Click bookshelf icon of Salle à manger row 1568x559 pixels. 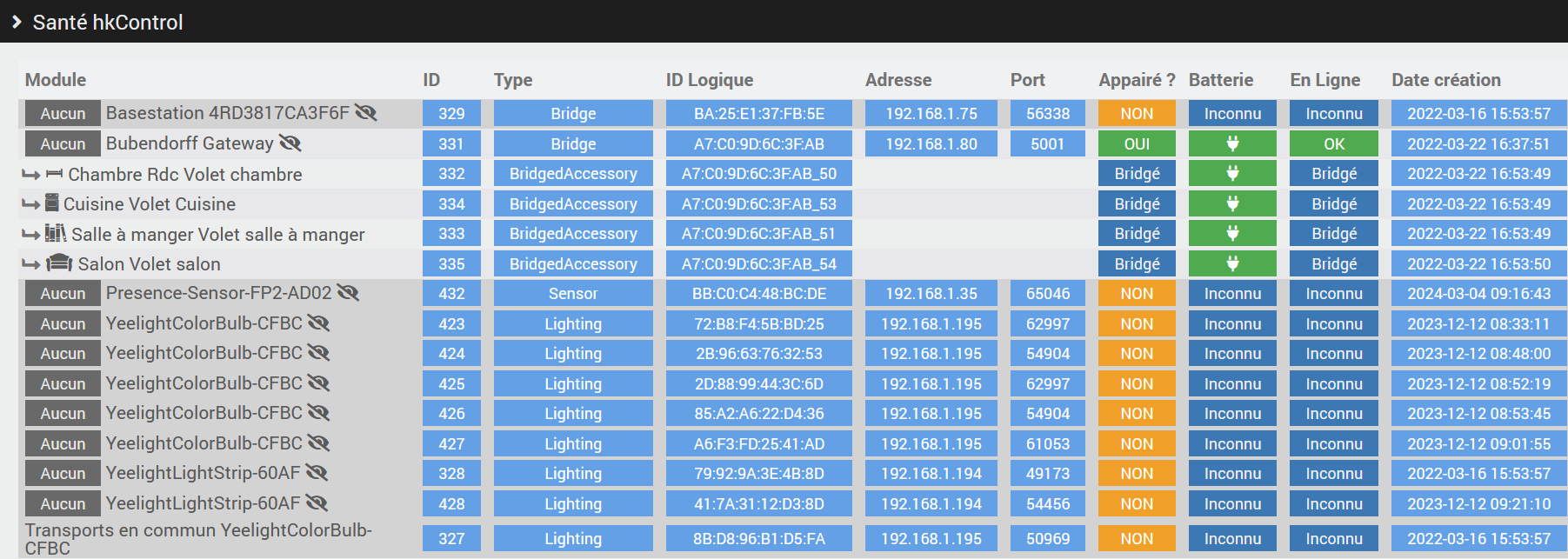tap(56, 233)
